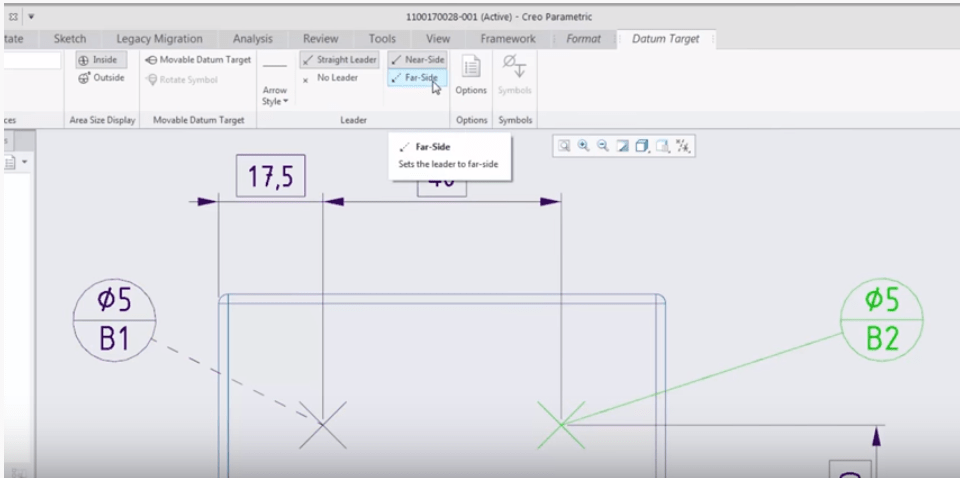Click the Zoom In magnifier icon
The image size is (960, 478).
(584, 146)
